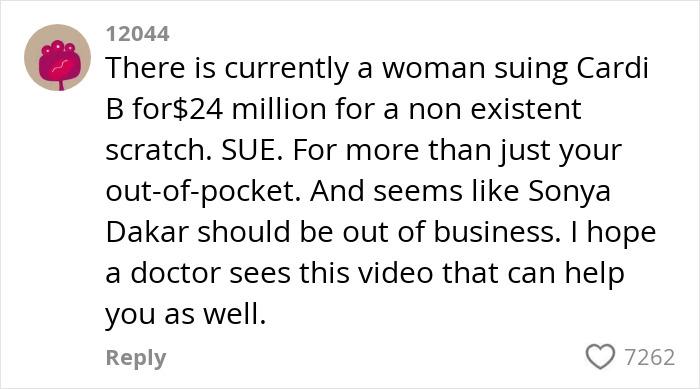View the 7262 likes count
Image resolution: width=700 pixels, height=389 pixels.
coord(650,357)
